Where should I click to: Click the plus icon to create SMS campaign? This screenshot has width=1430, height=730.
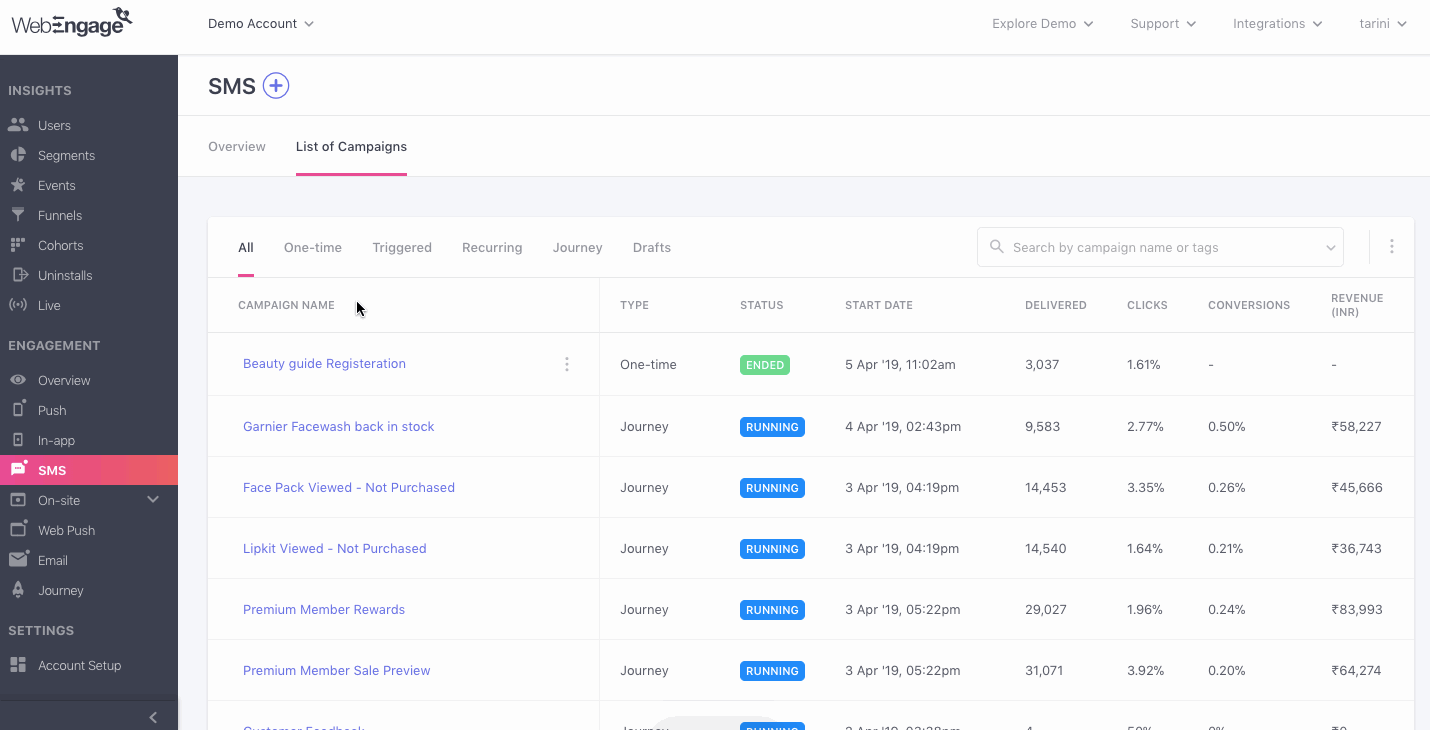tap(276, 86)
